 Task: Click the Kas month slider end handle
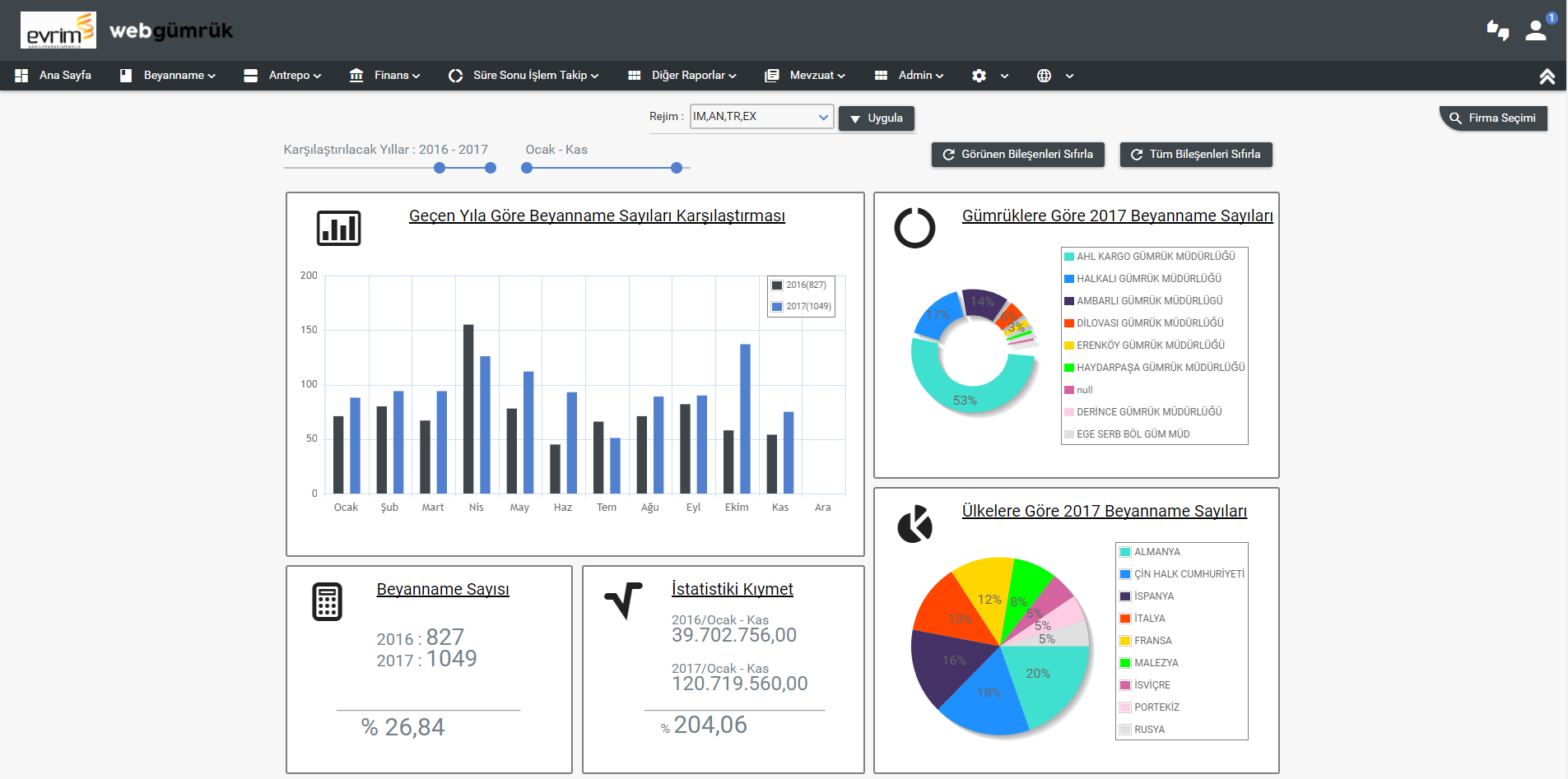click(677, 168)
